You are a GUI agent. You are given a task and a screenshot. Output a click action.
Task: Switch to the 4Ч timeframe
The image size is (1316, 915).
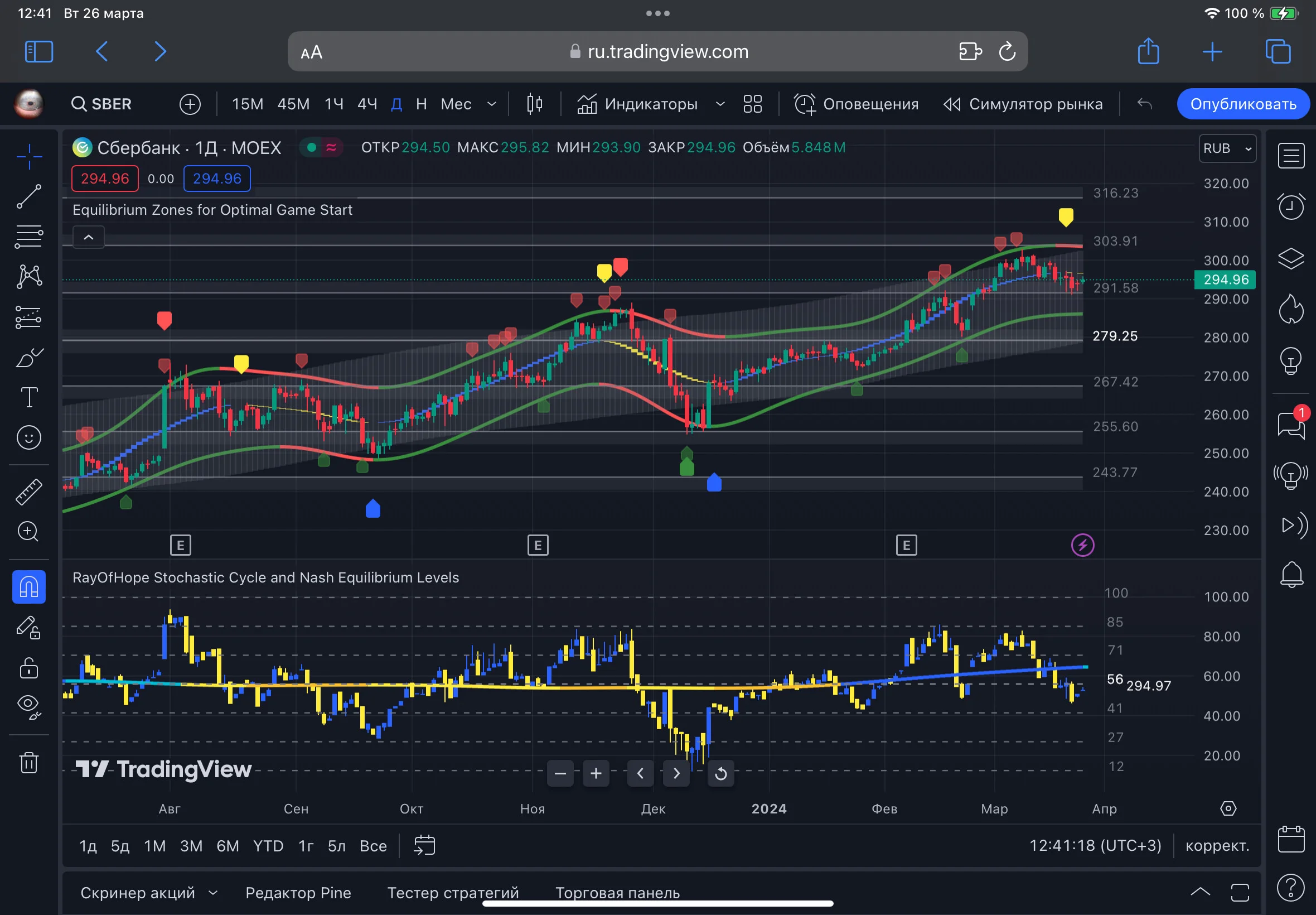click(367, 104)
